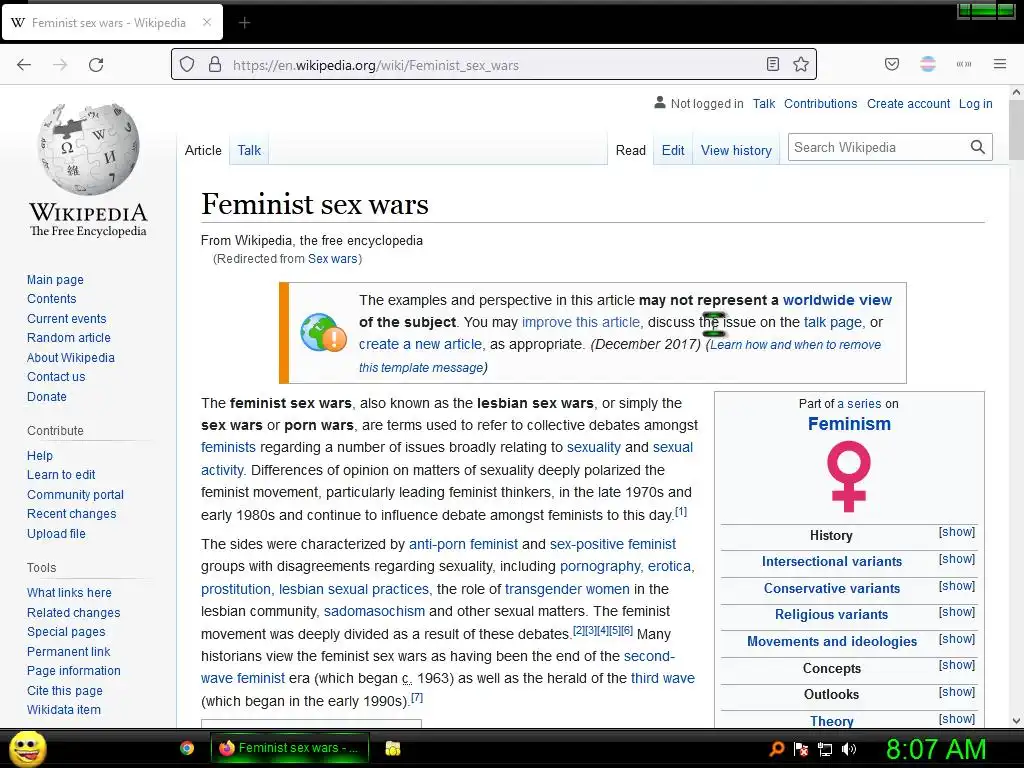Click the Cite this page link

tap(65, 690)
